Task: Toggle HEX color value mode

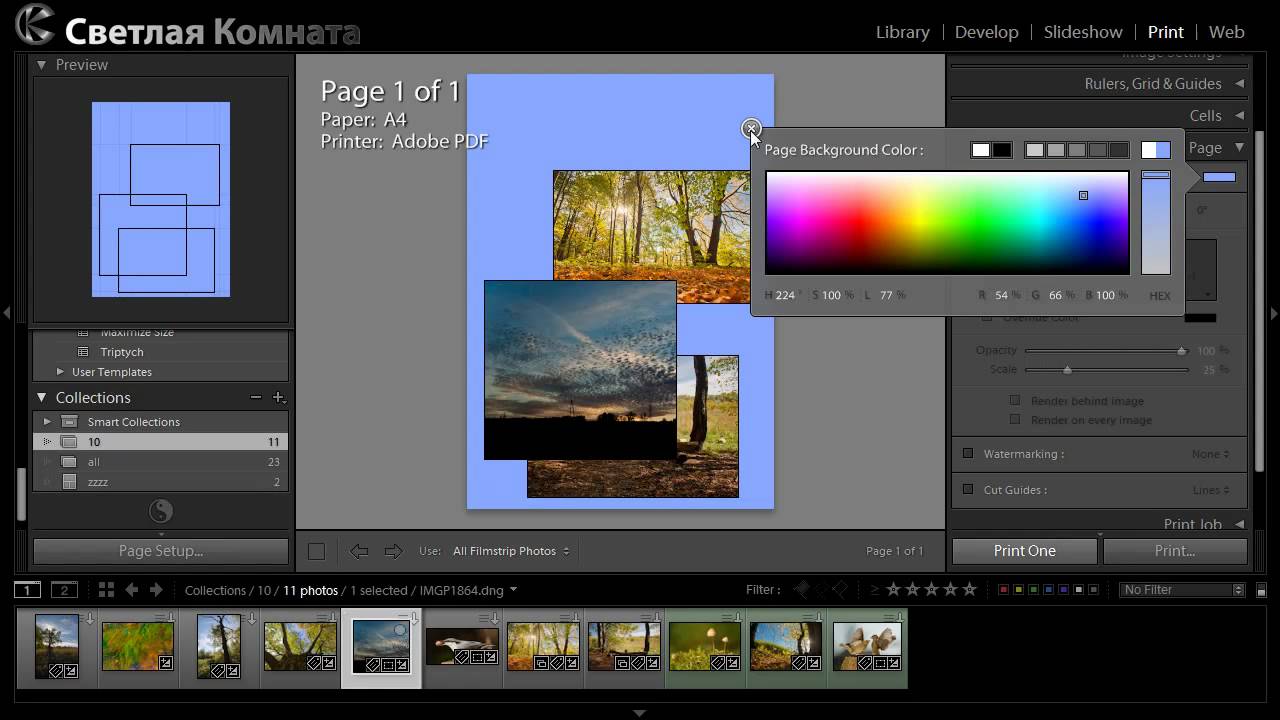Action: [1160, 296]
